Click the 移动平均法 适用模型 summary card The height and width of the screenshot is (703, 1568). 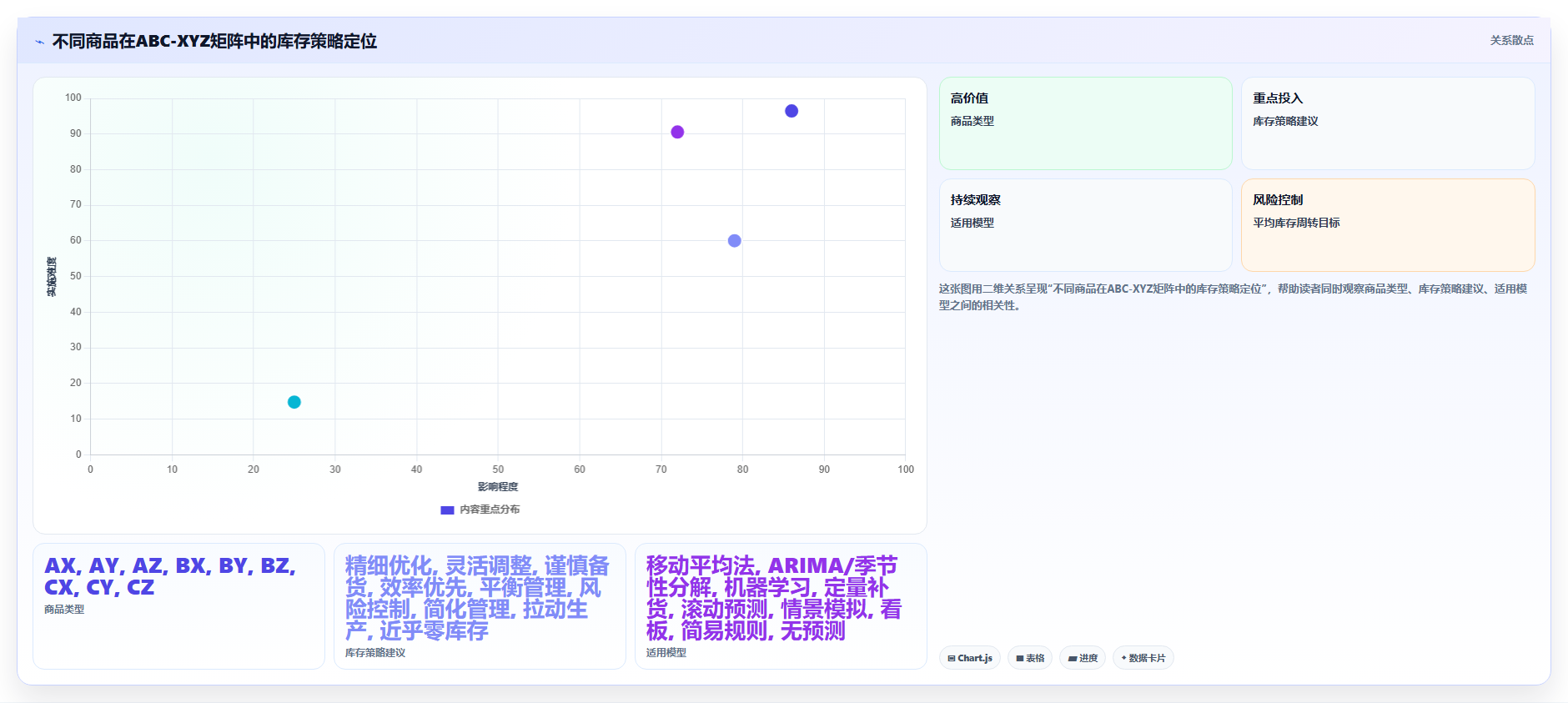(781, 606)
